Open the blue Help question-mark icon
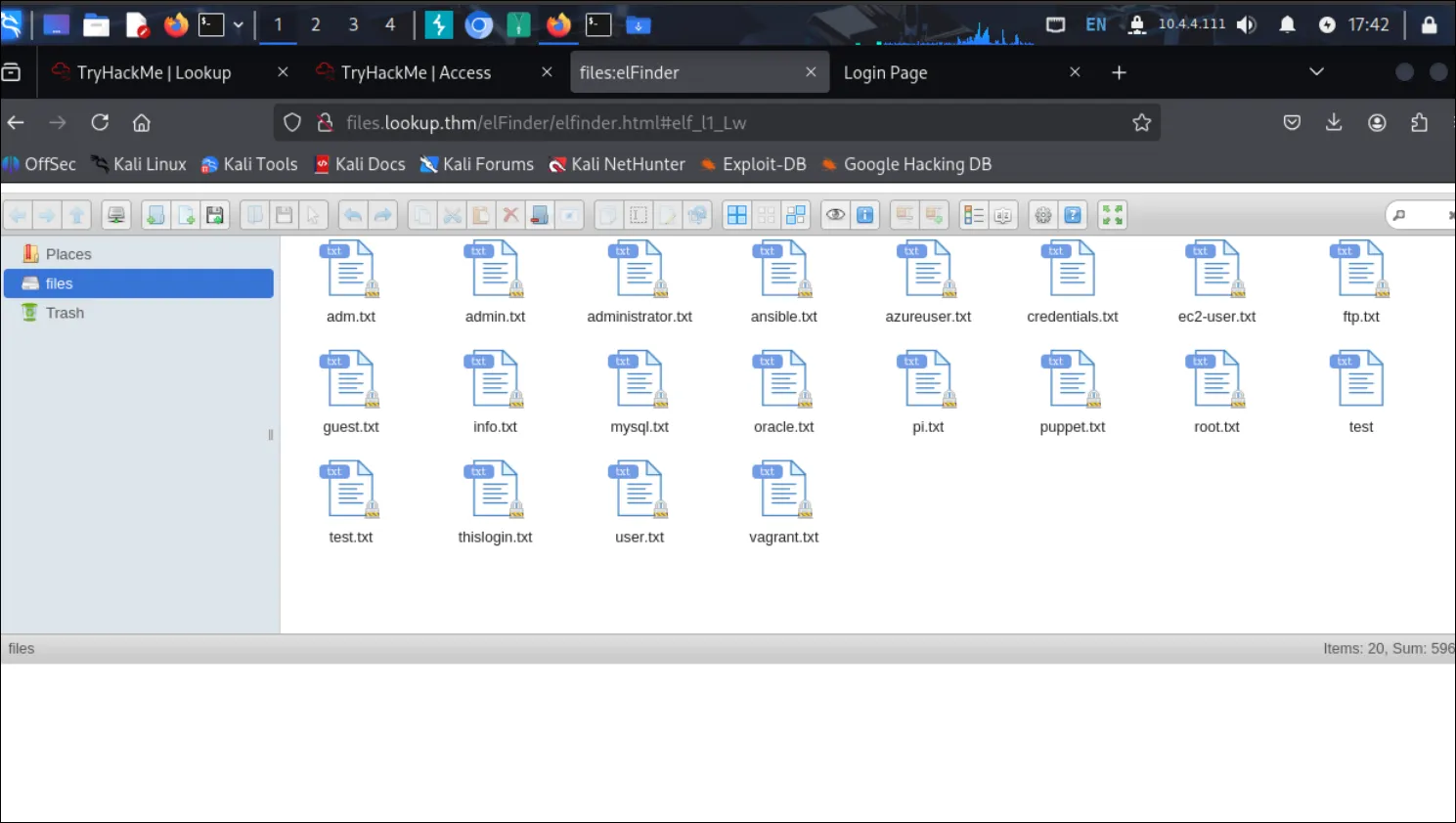The width and height of the screenshot is (1456, 823). tap(1073, 215)
